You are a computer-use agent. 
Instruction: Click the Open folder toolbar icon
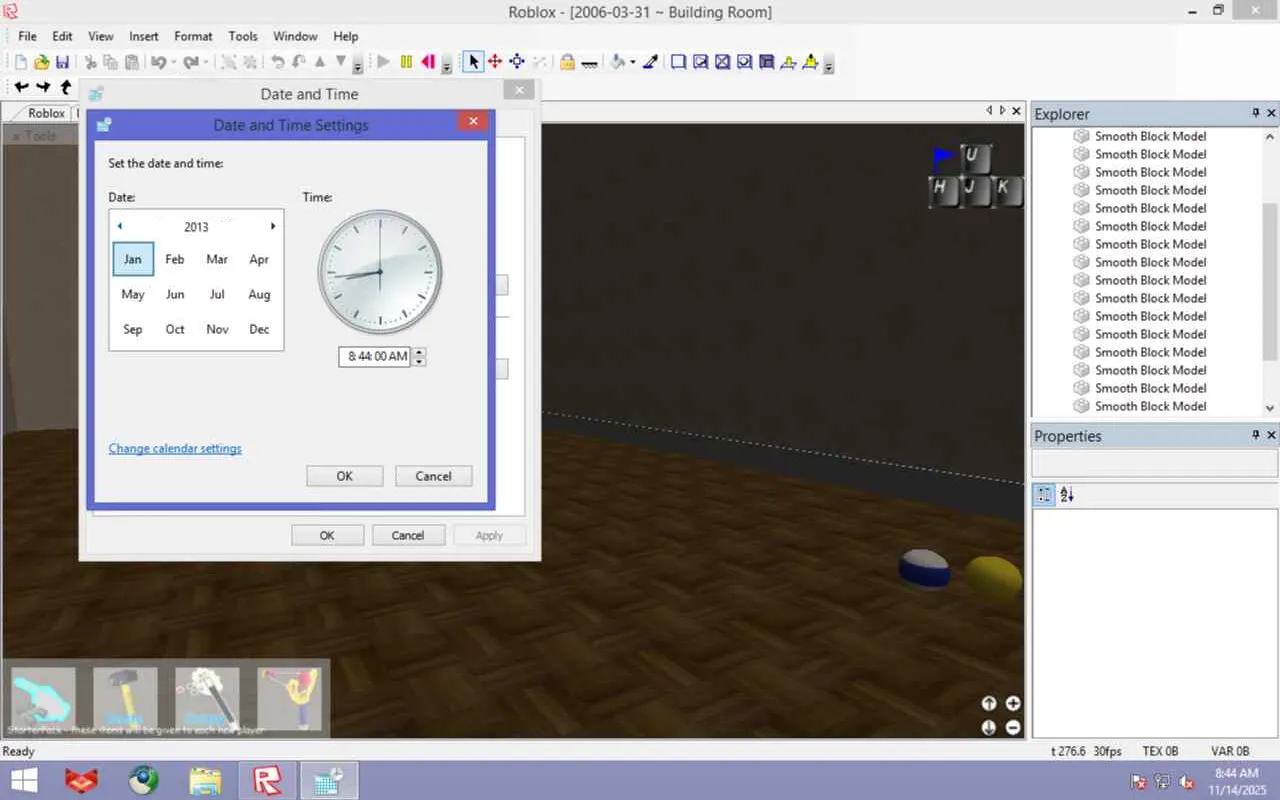click(42, 62)
